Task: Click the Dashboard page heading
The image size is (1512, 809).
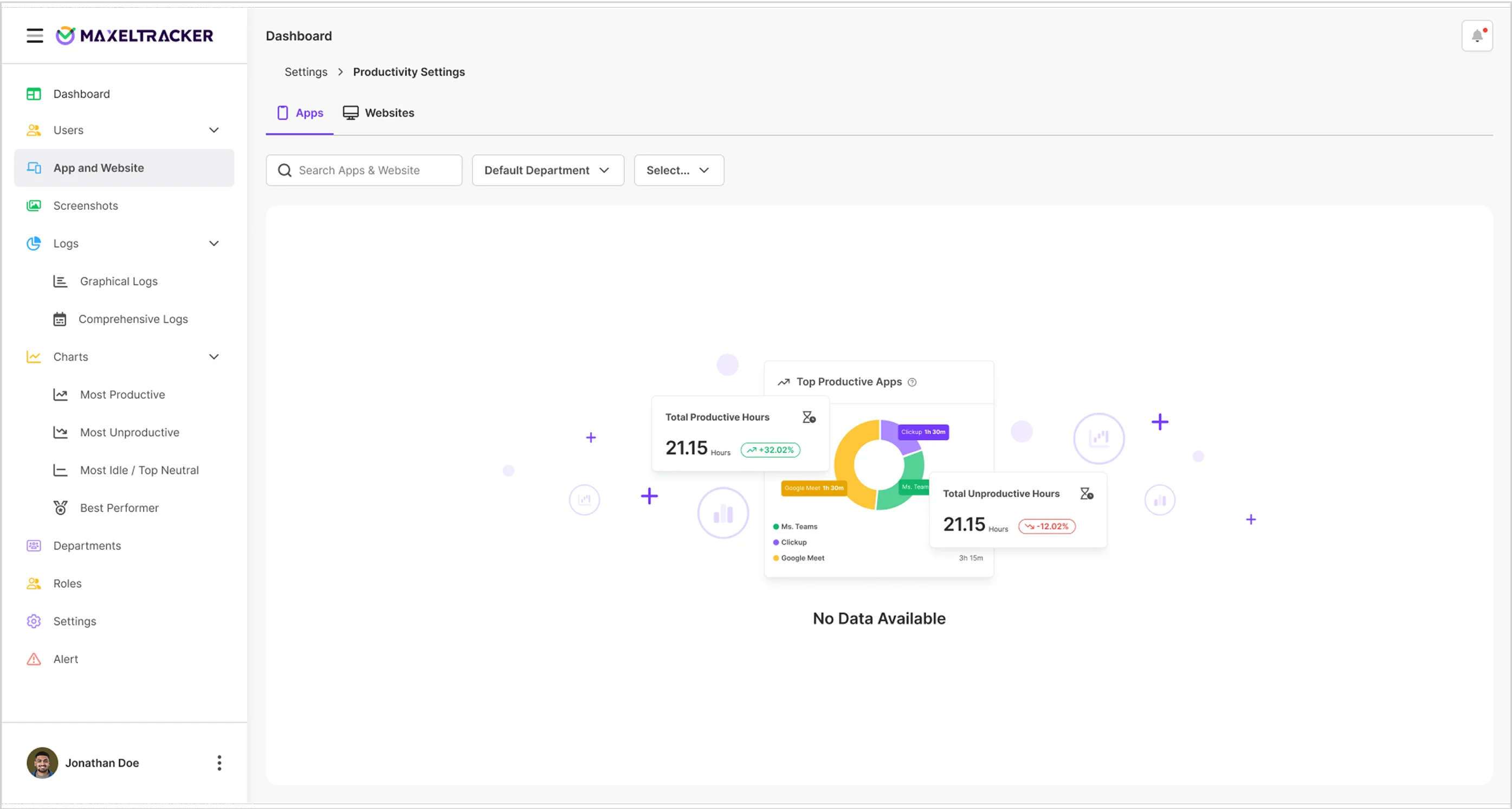Action: click(299, 36)
